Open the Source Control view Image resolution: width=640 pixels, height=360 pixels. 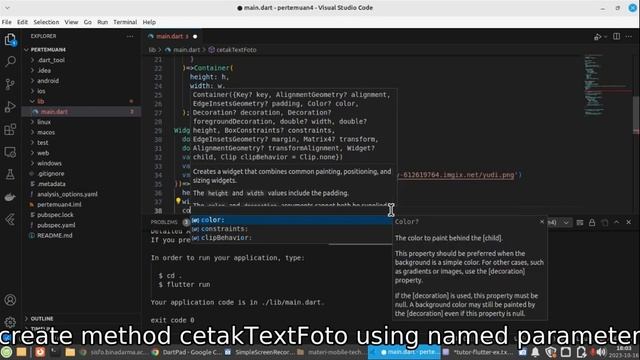tap(10, 84)
